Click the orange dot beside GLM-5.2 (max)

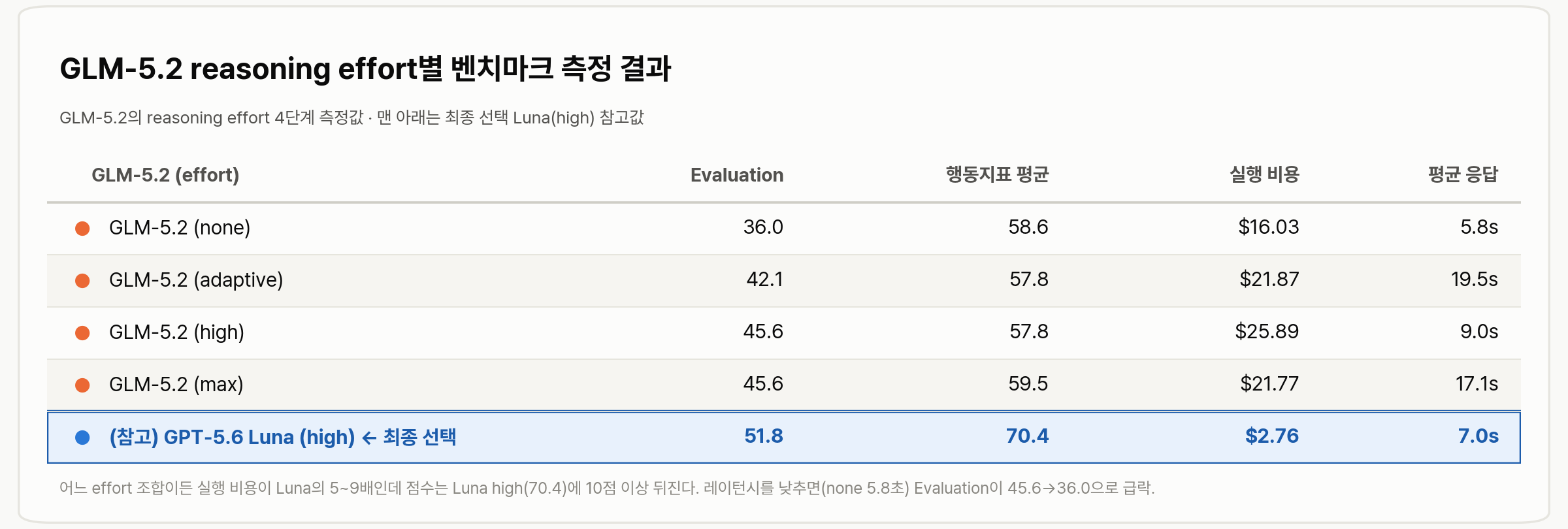pyautogui.click(x=82, y=385)
